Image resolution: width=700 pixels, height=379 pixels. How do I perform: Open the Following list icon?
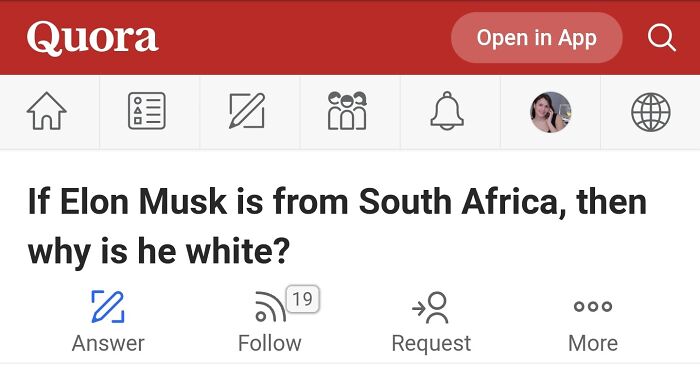pyautogui.click(x=147, y=111)
